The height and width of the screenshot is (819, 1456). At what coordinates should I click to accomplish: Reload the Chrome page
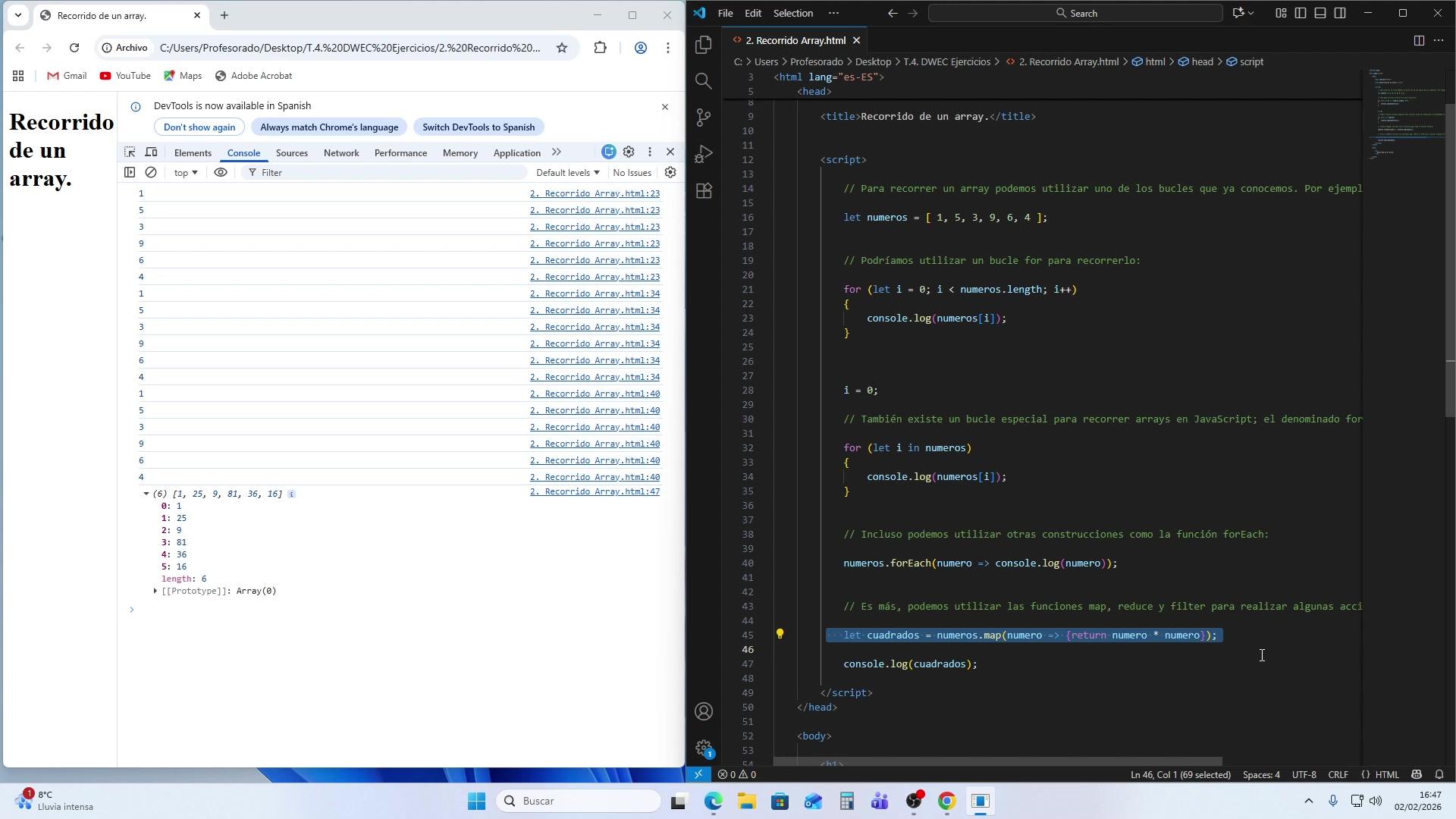pos(74,48)
